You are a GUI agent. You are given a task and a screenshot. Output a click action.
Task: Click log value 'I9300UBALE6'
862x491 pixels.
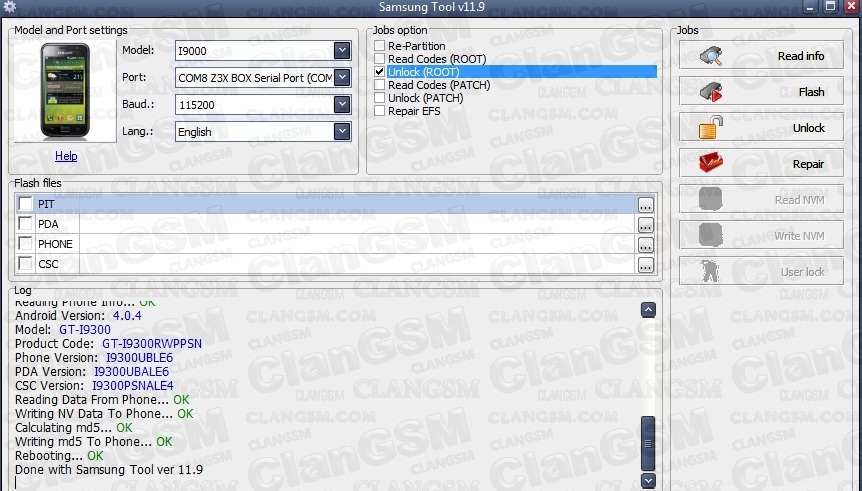131,372
